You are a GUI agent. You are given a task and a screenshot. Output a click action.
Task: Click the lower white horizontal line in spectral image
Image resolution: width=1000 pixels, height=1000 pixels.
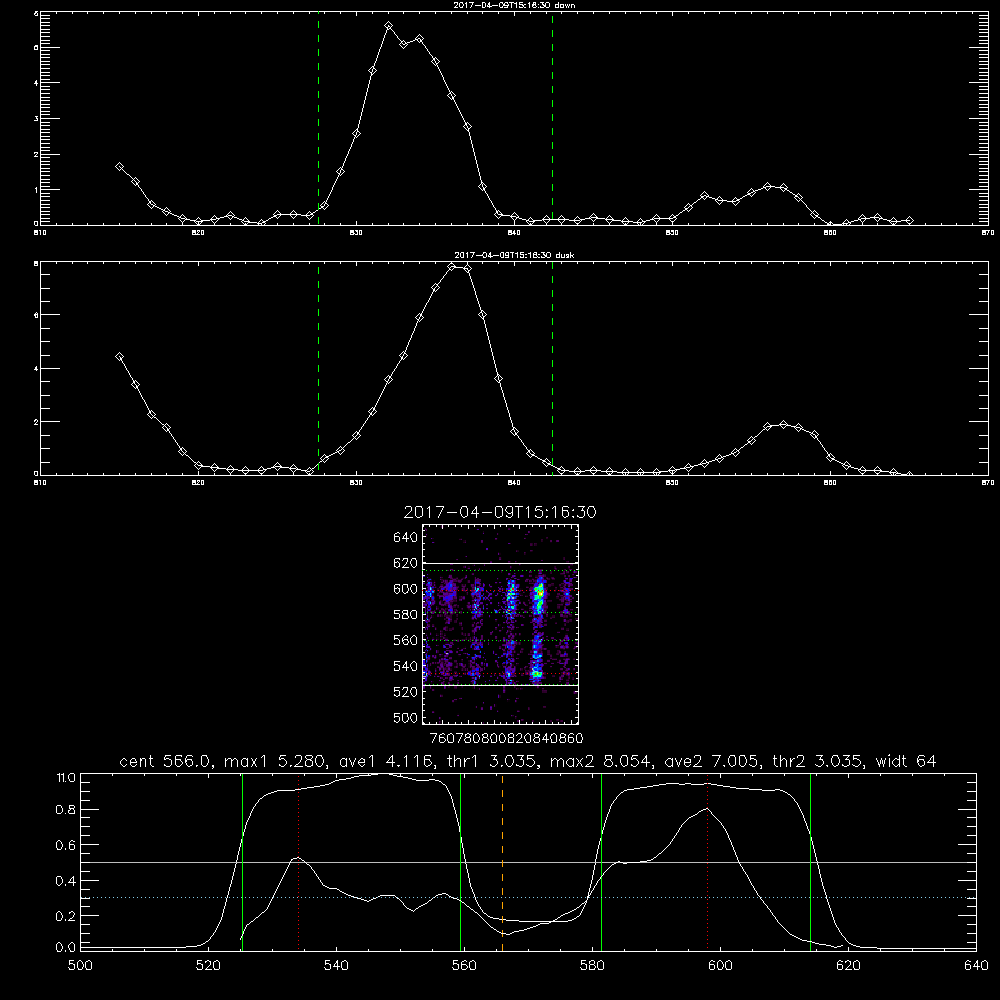click(500, 685)
